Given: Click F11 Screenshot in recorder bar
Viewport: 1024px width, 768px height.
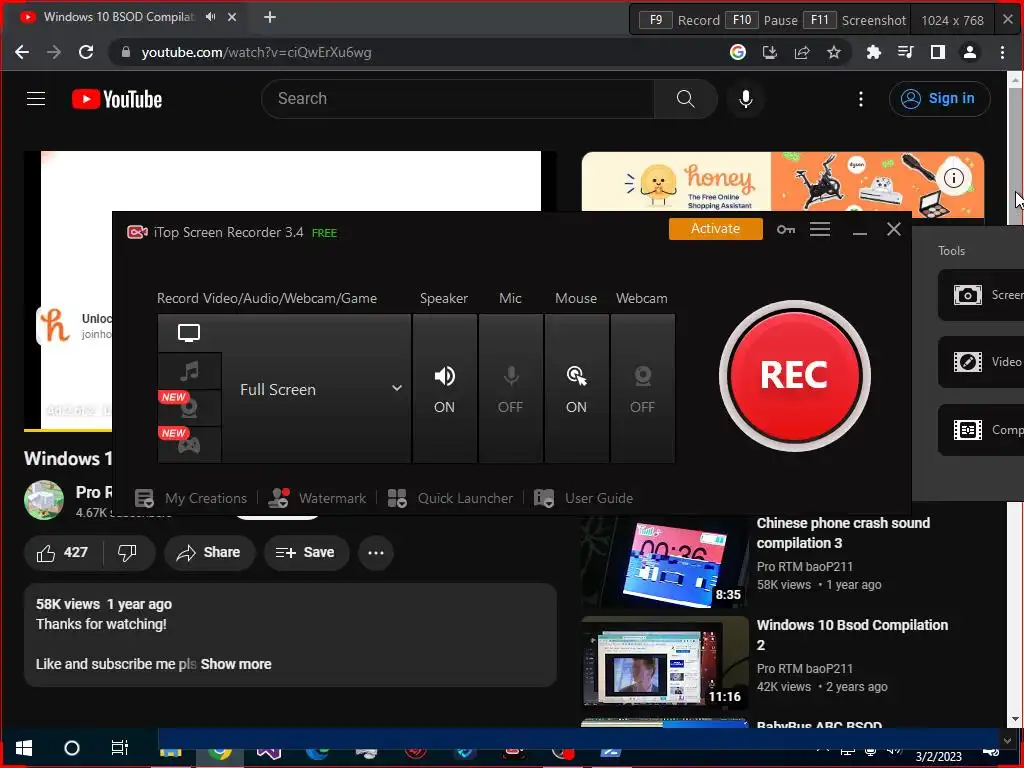Looking at the screenshot, I should pos(854,20).
